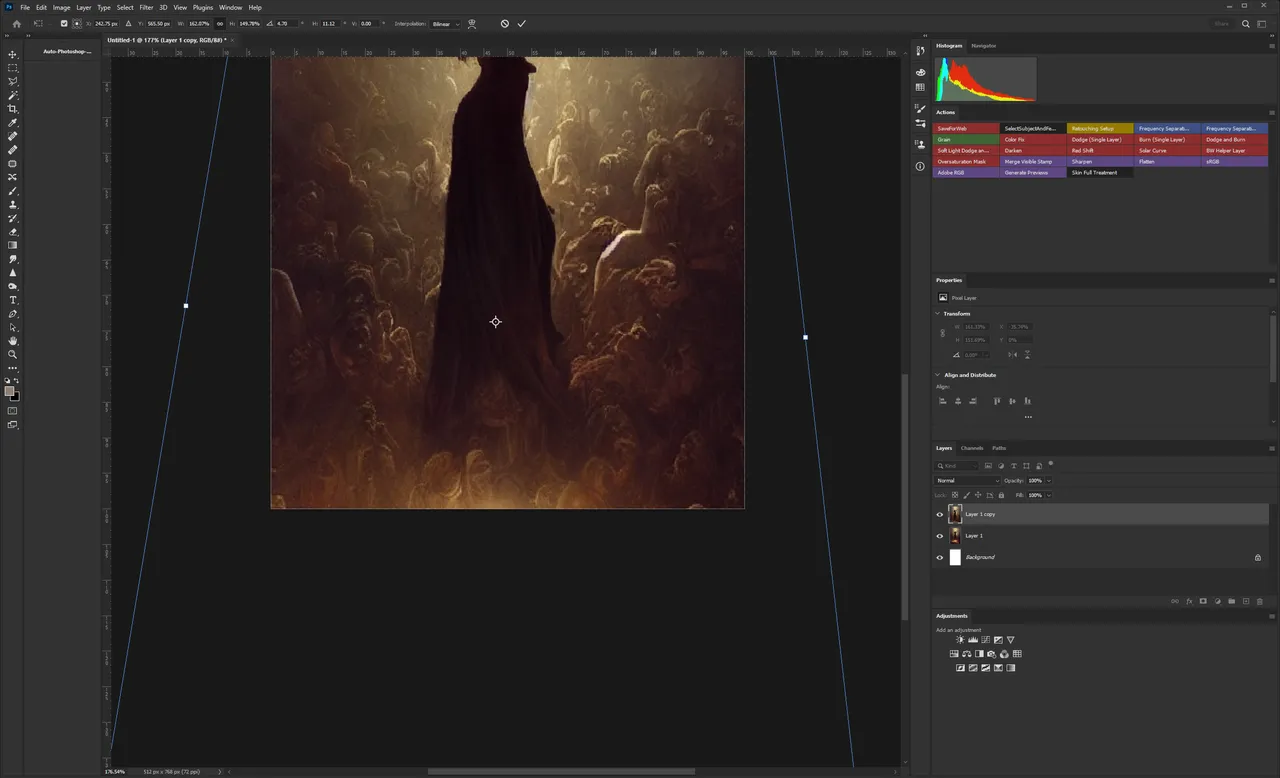The height and width of the screenshot is (778, 1280).
Task: Run the Flatten action
Action: point(1167,162)
